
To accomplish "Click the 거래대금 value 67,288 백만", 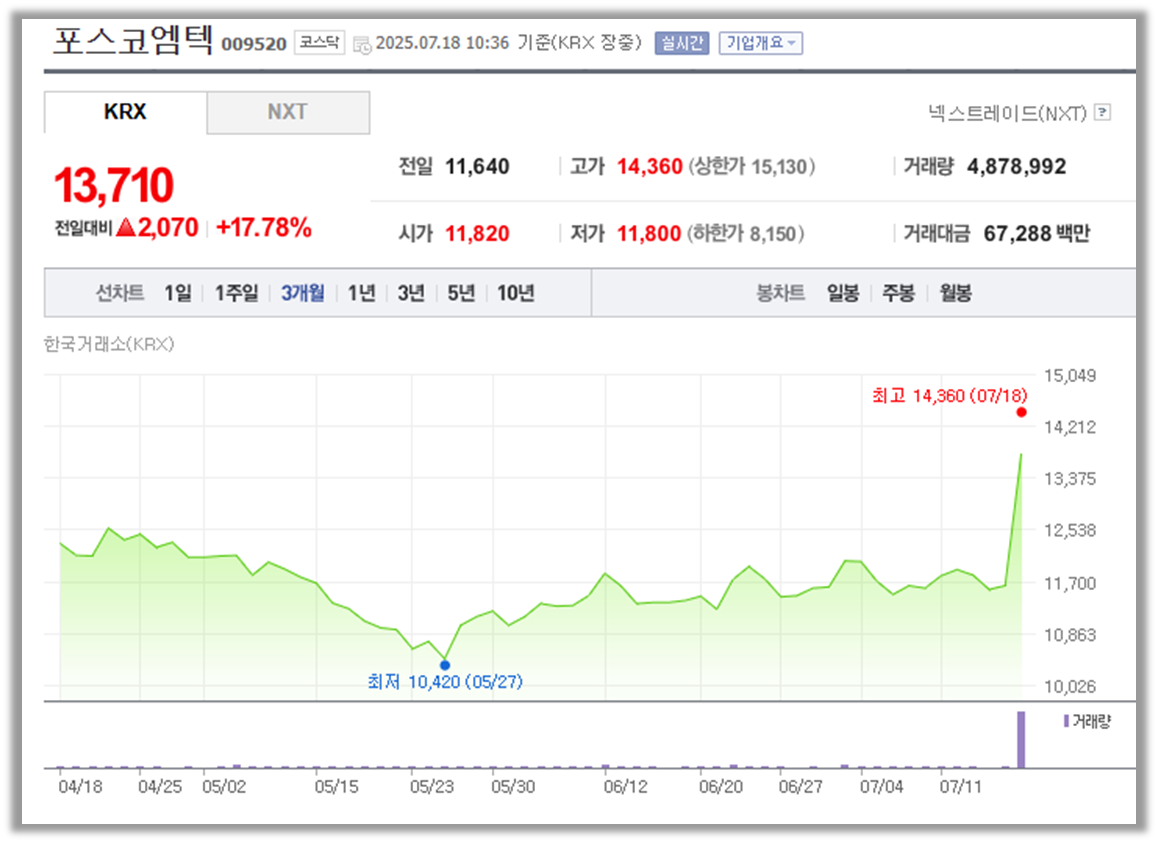I will (1037, 233).
